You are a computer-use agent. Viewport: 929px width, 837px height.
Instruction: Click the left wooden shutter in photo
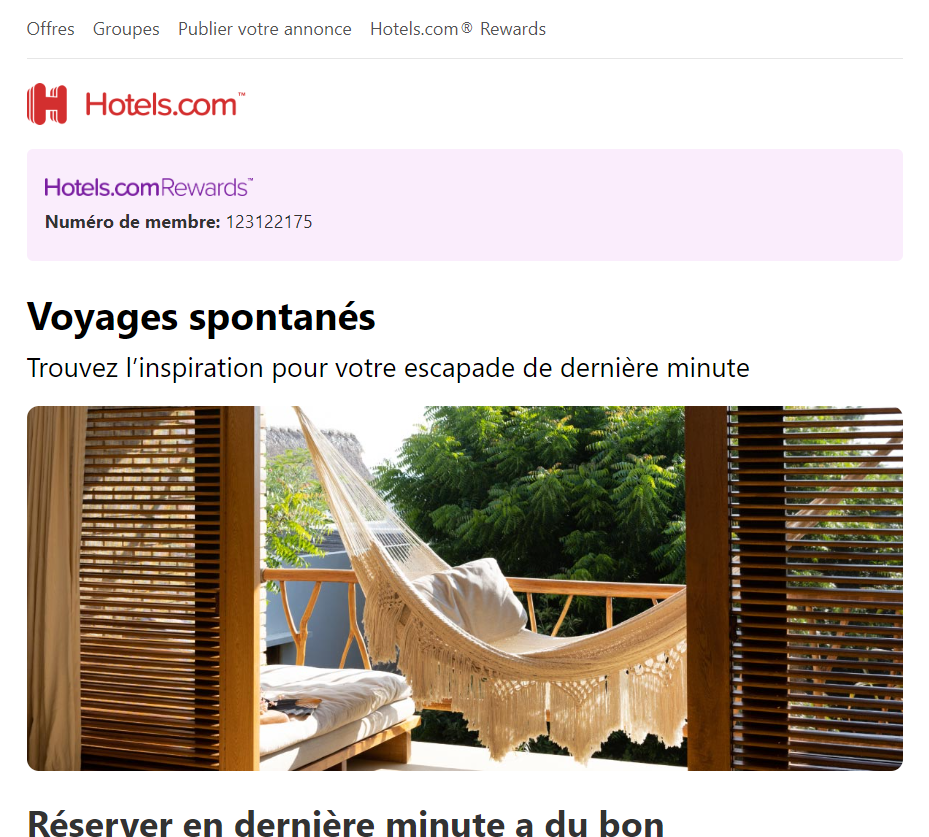click(x=151, y=588)
